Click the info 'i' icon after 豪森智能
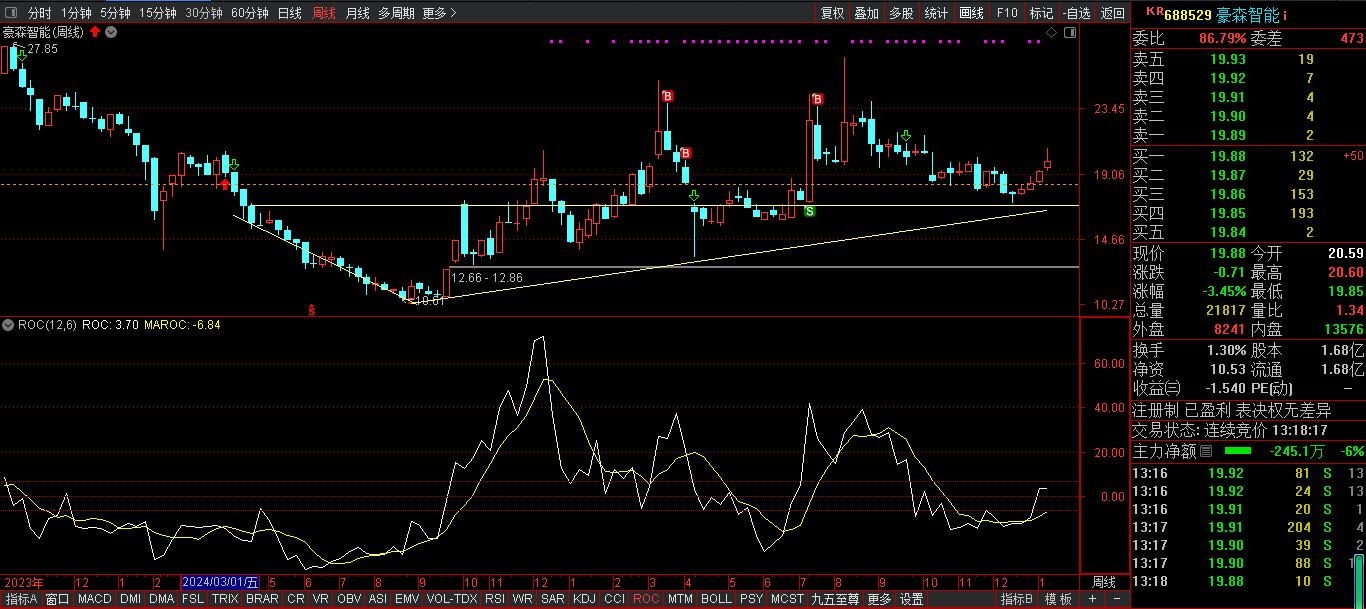 (x=1285, y=15)
